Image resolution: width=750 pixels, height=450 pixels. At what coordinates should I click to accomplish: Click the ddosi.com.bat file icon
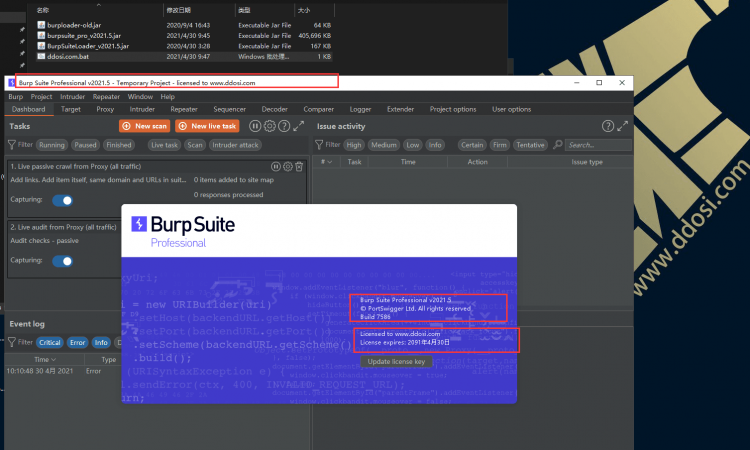pos(41,56)
